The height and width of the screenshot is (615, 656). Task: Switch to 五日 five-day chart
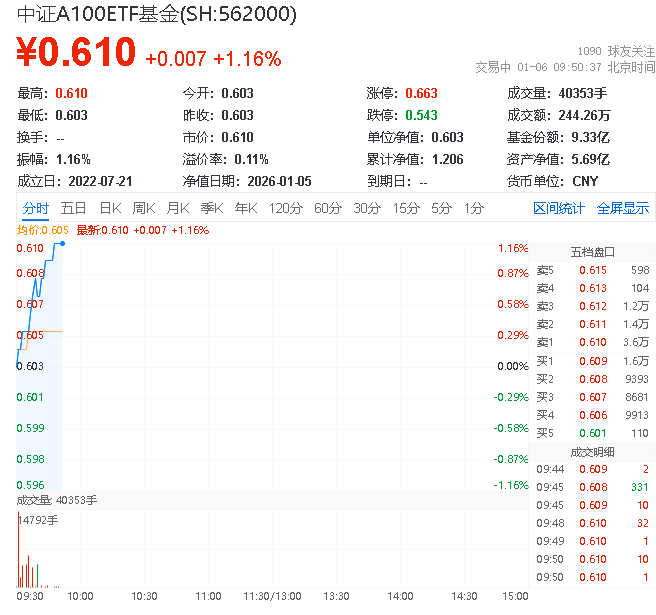coord(73,208)
